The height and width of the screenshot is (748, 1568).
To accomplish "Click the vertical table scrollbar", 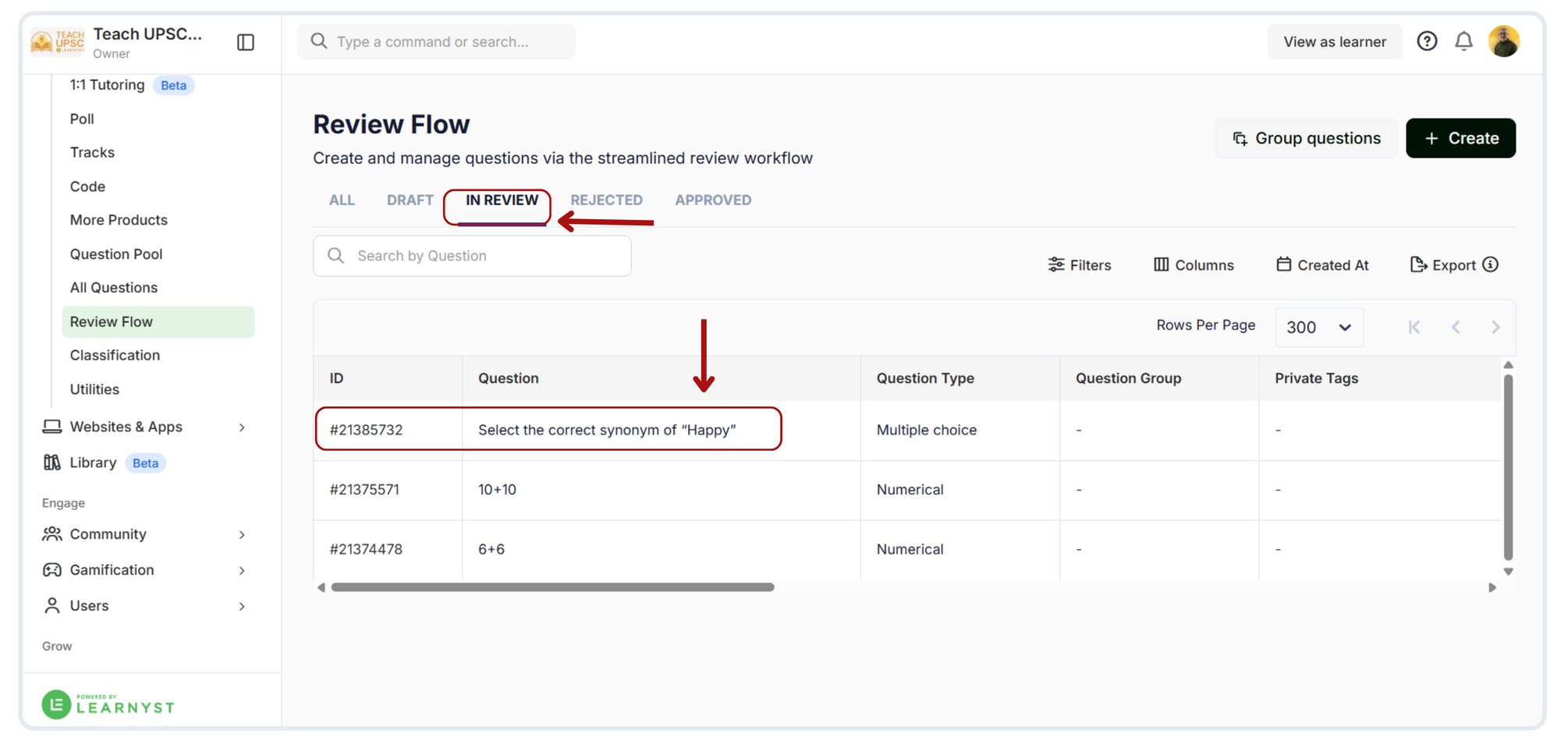I will [1508, 467].
